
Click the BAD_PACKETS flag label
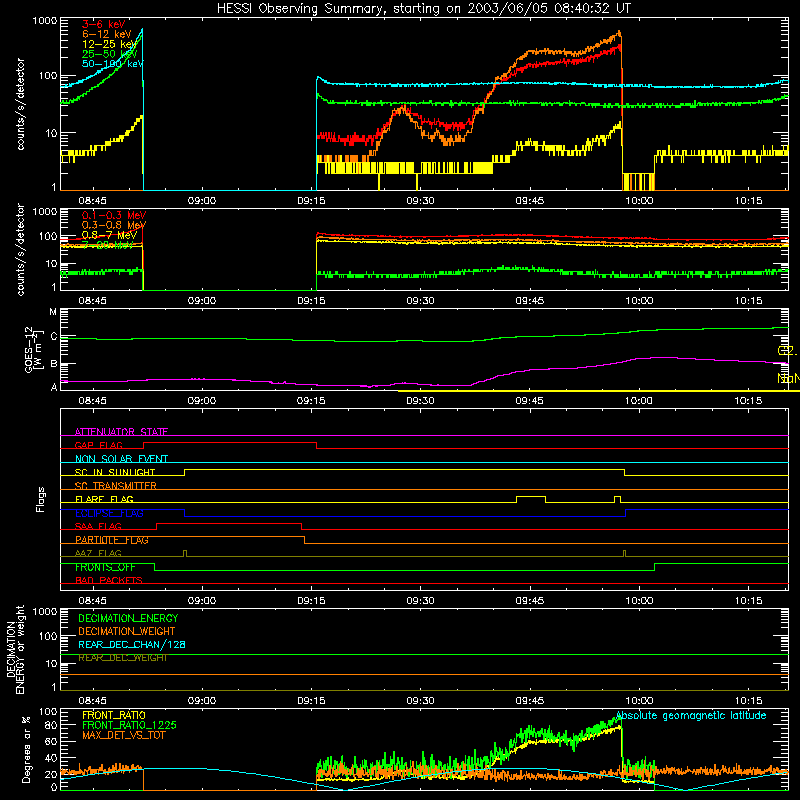pos(109,581)
